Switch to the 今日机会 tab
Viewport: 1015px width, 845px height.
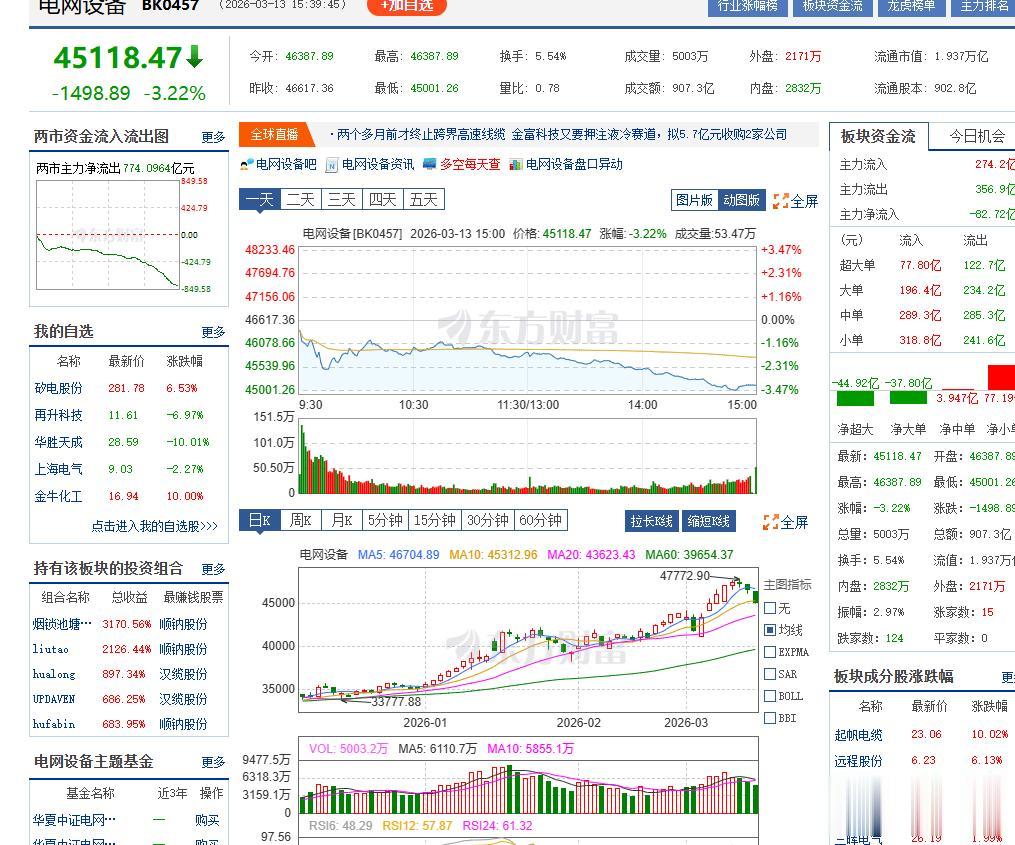click(977, 137)
